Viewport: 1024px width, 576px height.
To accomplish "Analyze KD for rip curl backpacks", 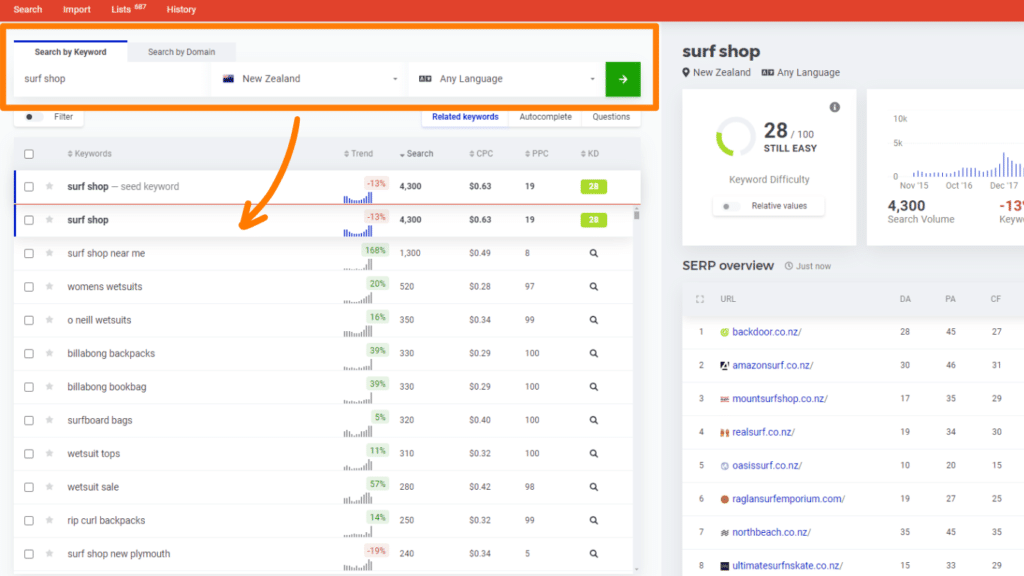I will (x=594, y=520).
